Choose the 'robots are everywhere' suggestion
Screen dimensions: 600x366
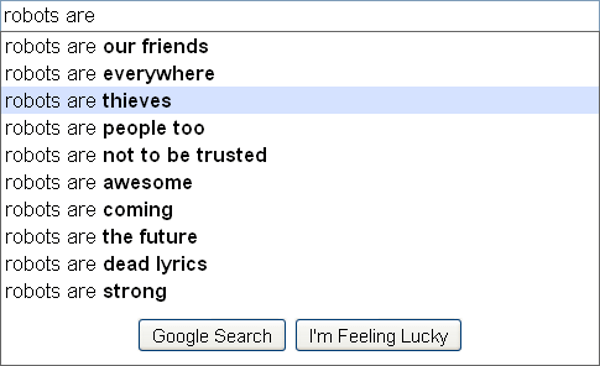click(300, 74)
